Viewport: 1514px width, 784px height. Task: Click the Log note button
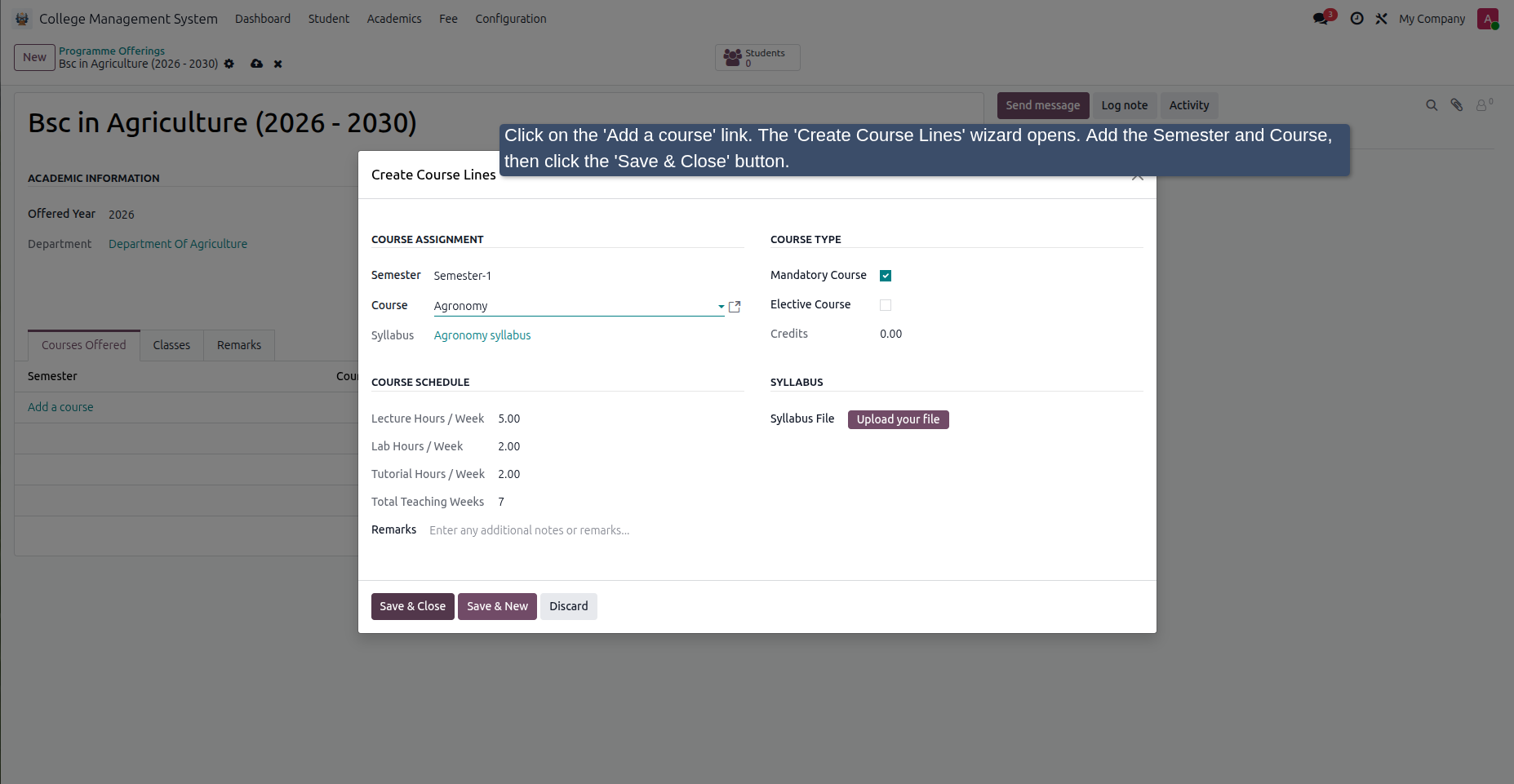point(1125,105)
